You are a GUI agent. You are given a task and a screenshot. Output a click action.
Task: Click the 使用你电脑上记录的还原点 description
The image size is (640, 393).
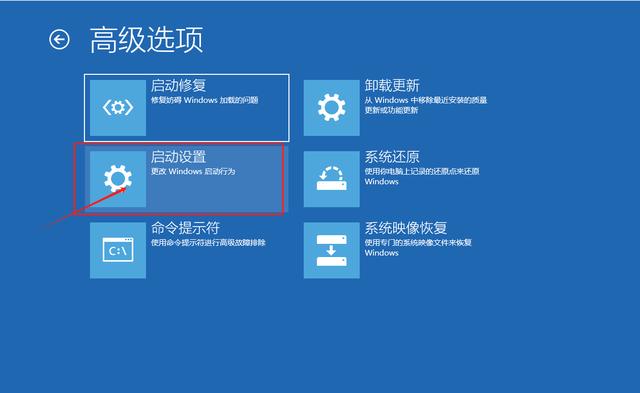422,176
